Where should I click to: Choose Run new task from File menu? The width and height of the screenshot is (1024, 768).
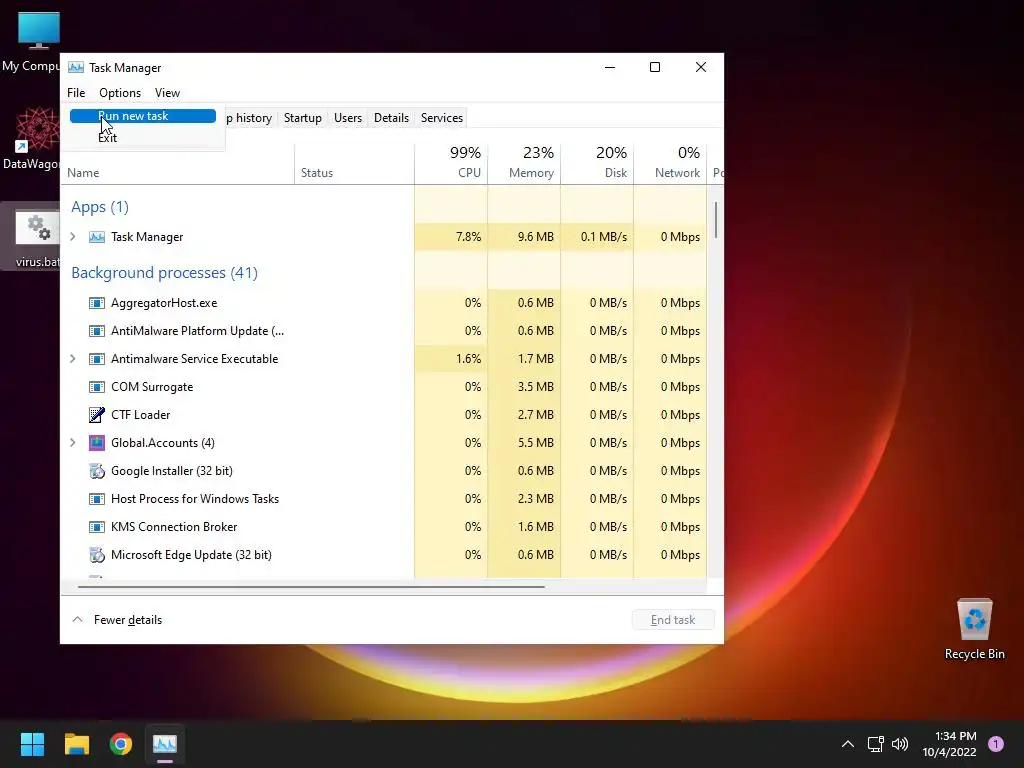click(x=143, y=116)
